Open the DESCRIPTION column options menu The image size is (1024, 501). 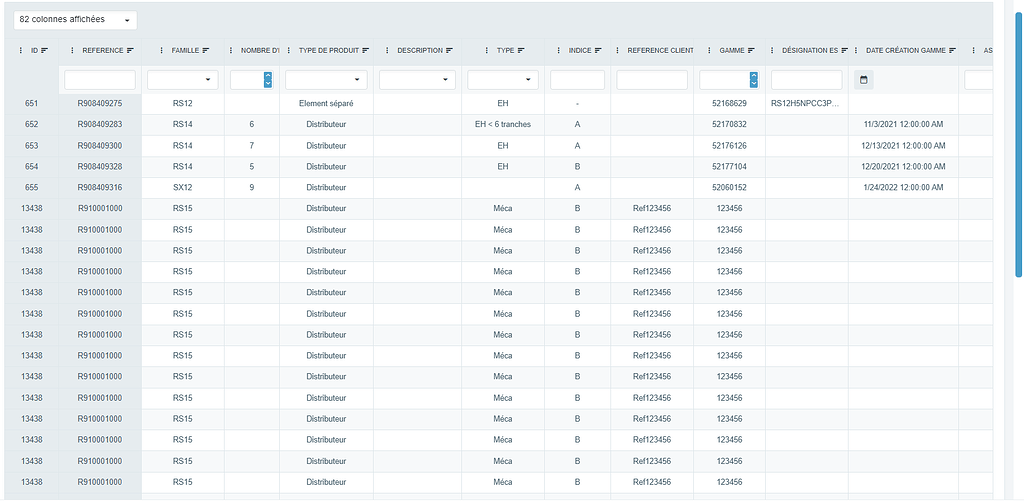coord(388,50)
